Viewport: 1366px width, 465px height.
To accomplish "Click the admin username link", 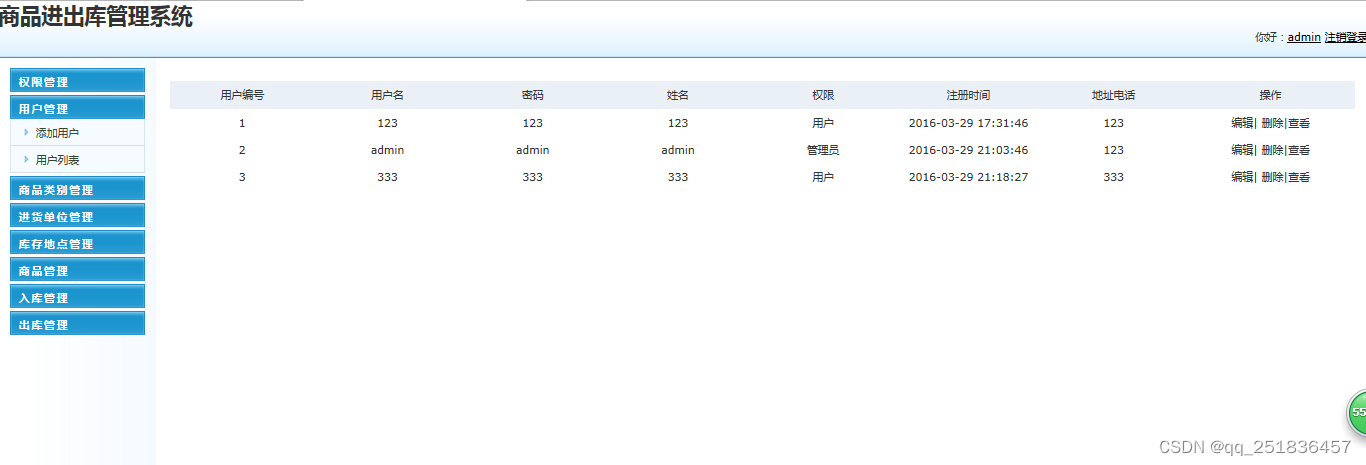I will (x=1304, y=37).
